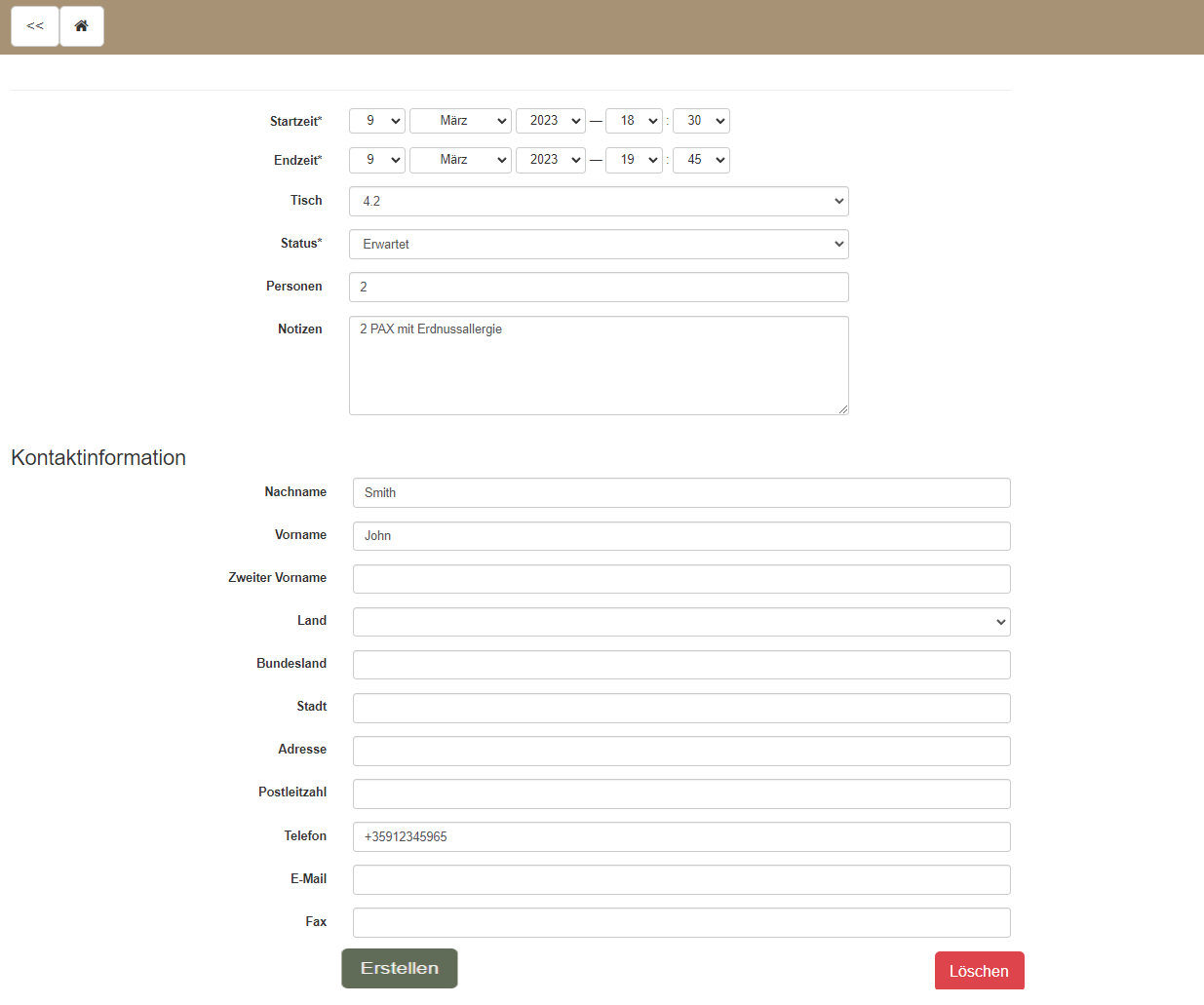Click the Tisch label
Image resolution: width=1204 pixels, height=1005 pixels.
(x=306, y=200)
